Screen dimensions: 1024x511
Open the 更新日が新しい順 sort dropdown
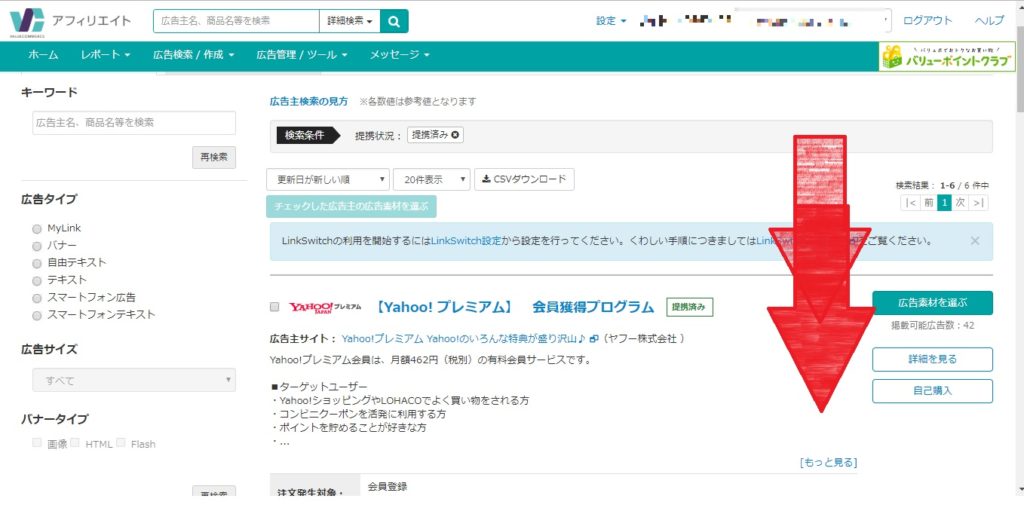click(x=328, y=180)
